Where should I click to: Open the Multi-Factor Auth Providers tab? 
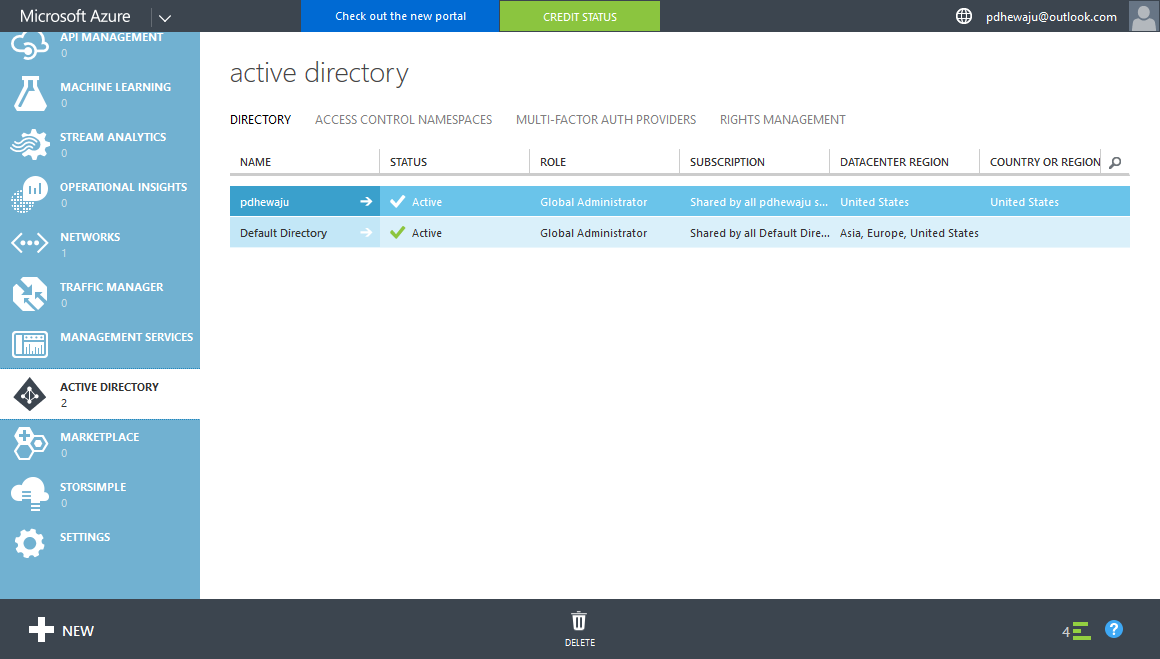(606, 120)
